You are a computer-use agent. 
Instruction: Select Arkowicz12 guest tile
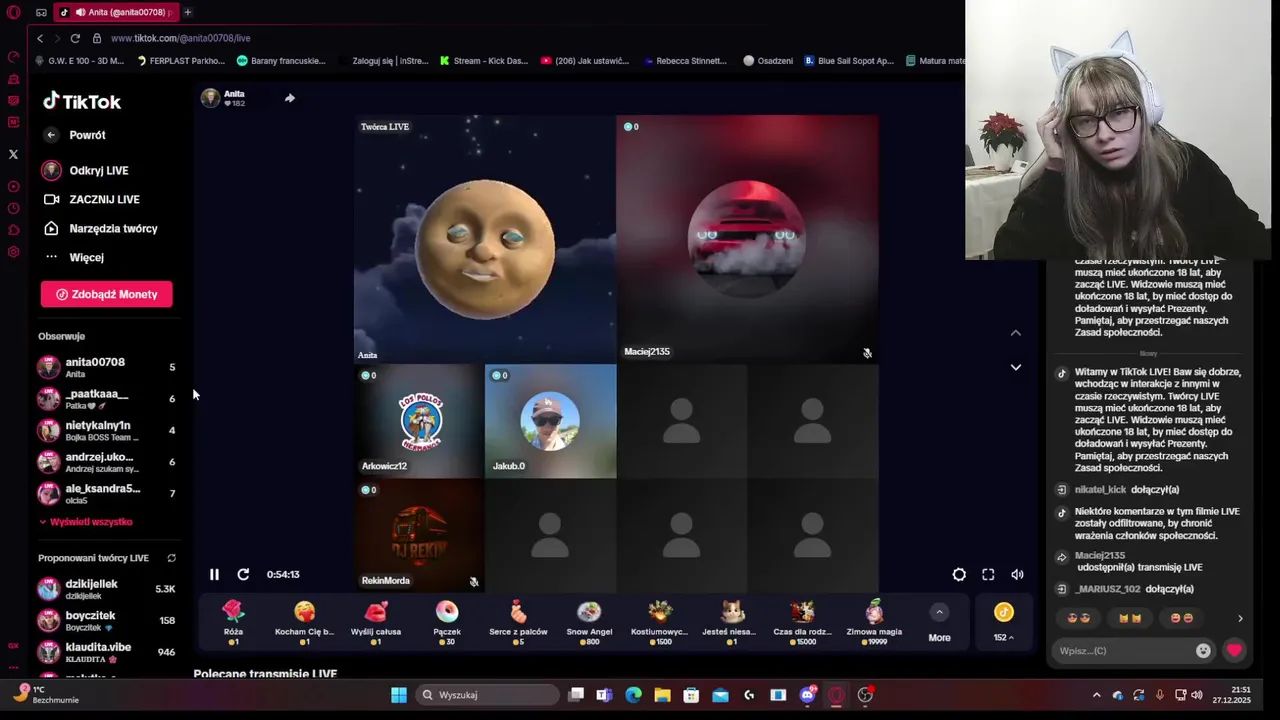[x=419, y=421]
